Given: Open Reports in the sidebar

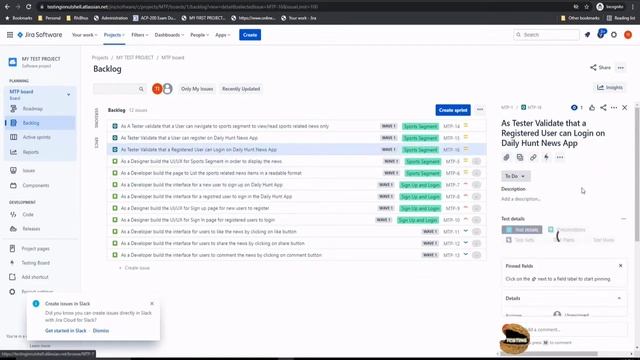Looking at the screenshot, I should (x=31, y=152).
